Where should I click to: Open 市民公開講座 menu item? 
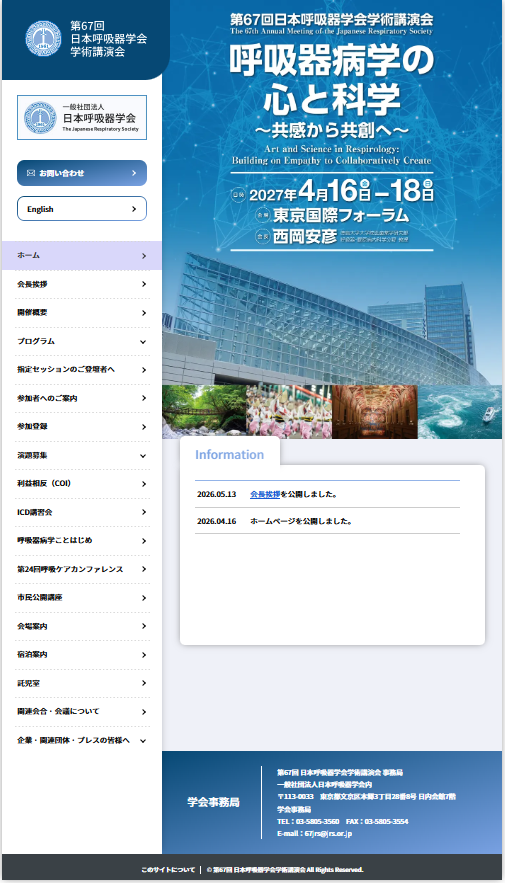82,597
